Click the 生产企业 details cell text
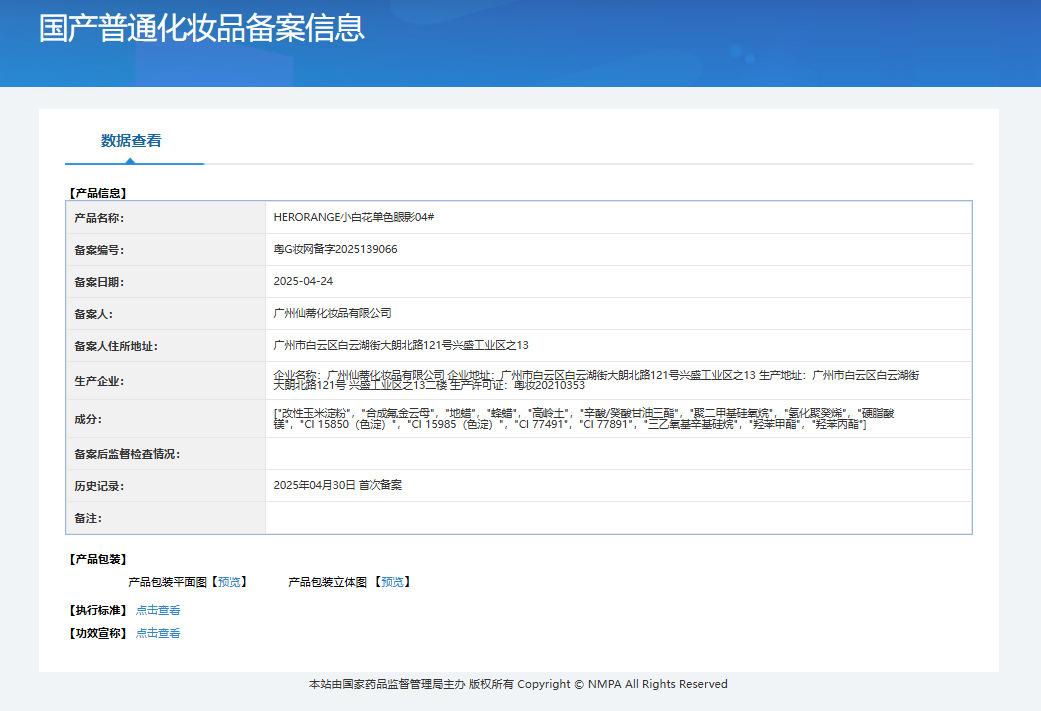1041x711 pixels. (x=596, y=380)
